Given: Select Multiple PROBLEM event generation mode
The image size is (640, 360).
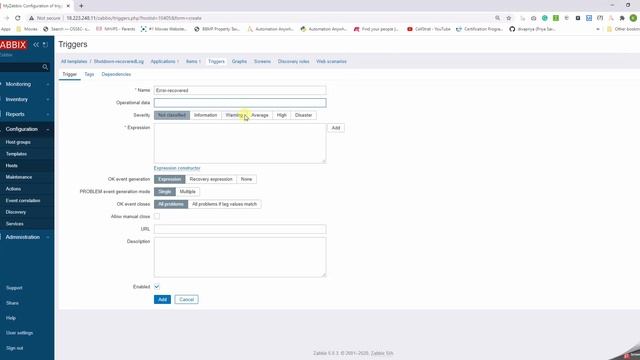Looking at the screenshot, I should [187, 191].
